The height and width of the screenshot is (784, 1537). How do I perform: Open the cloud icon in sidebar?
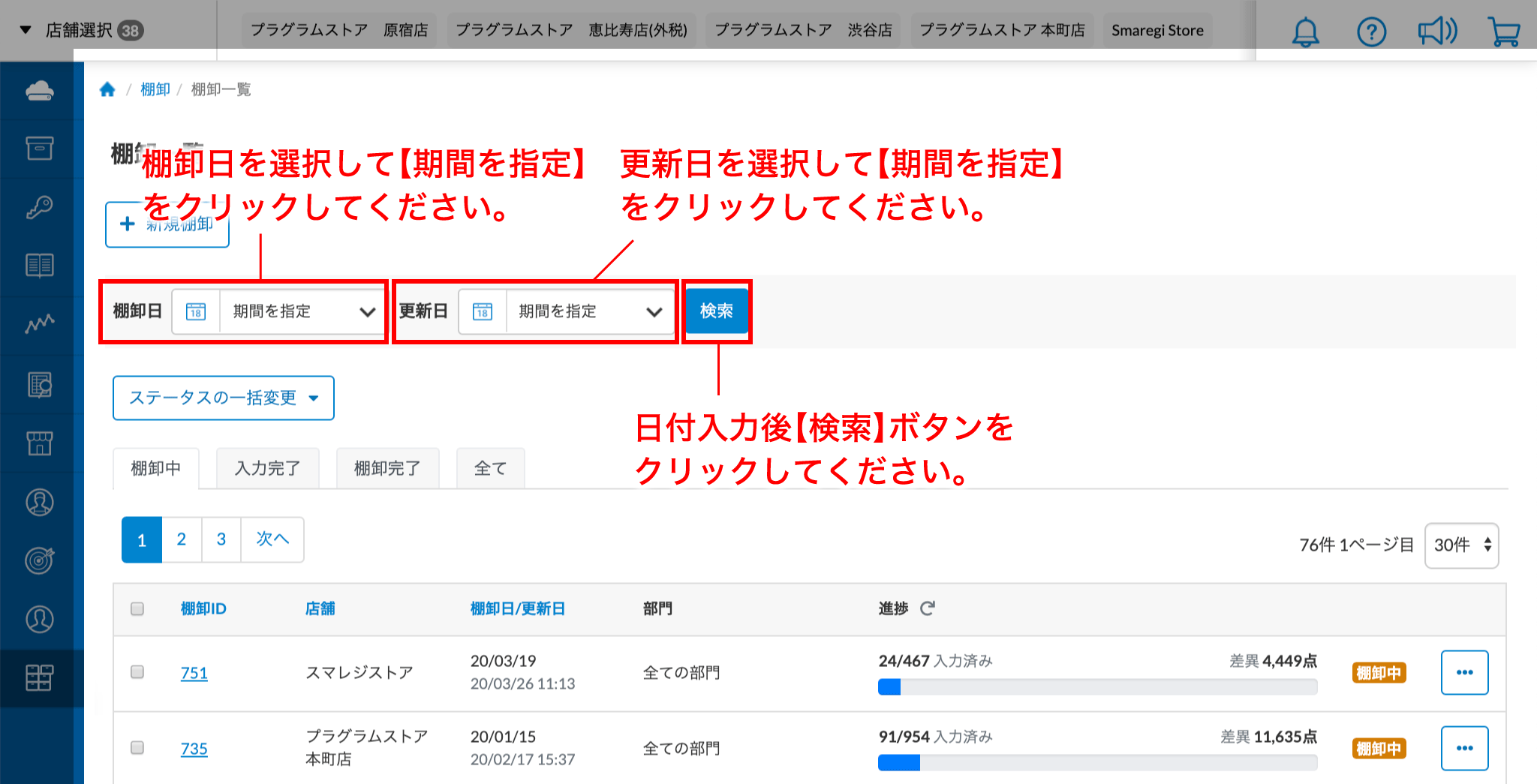39,91
